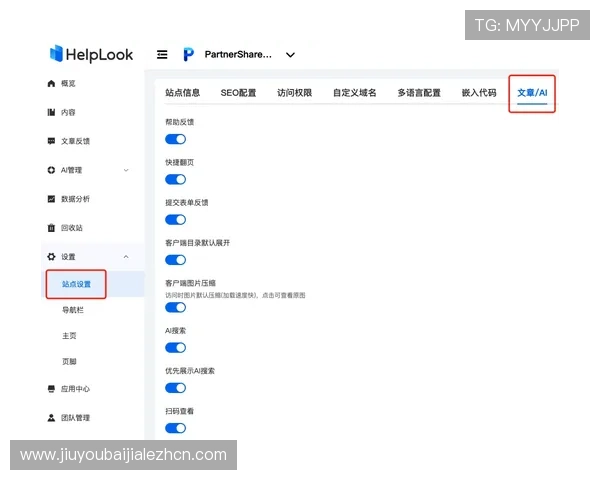Switch to the 自定义域名 tab

click(x=355, y=93)
